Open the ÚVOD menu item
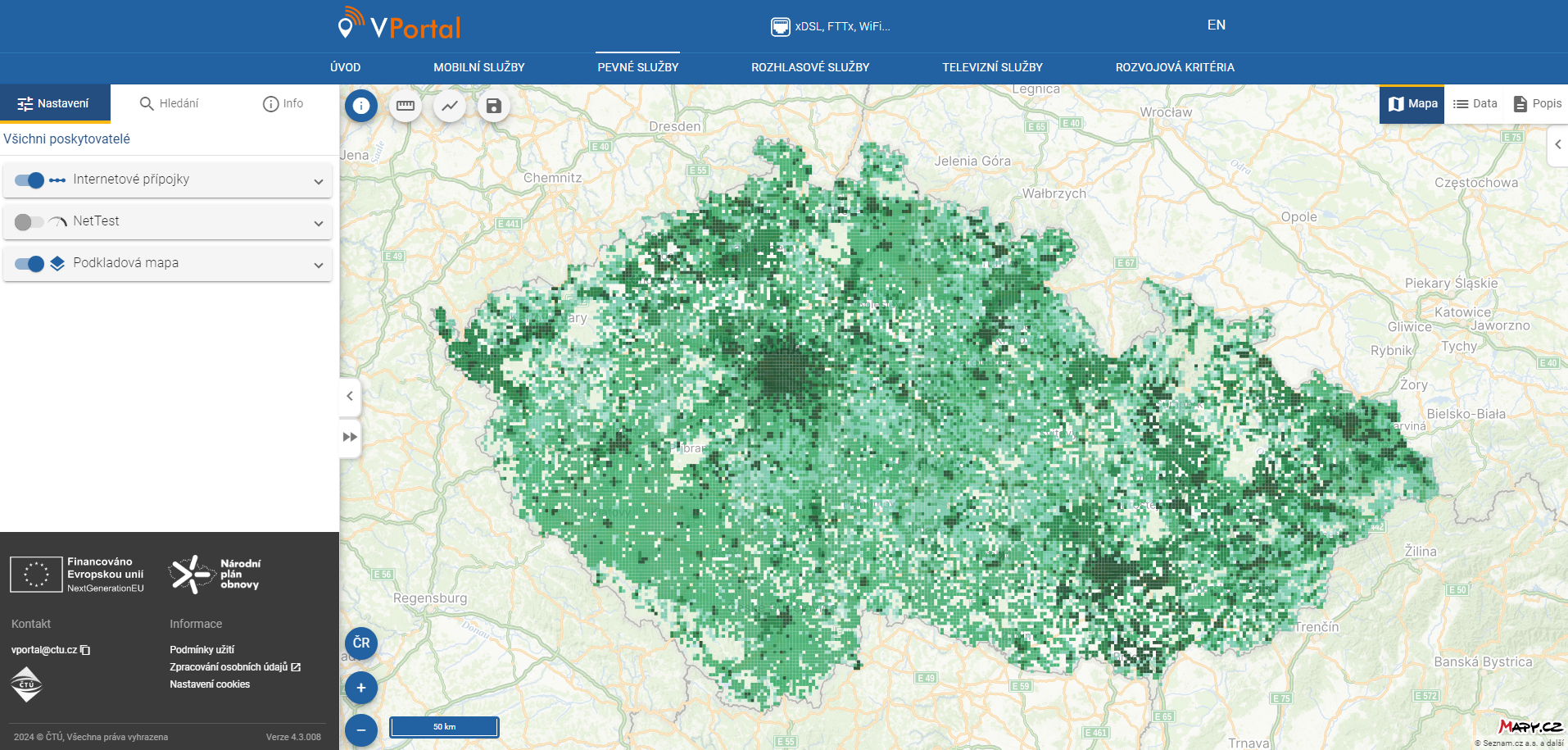Image resolution: width=1568 pixels, height=750 pixels. click(x=345, y=67)
